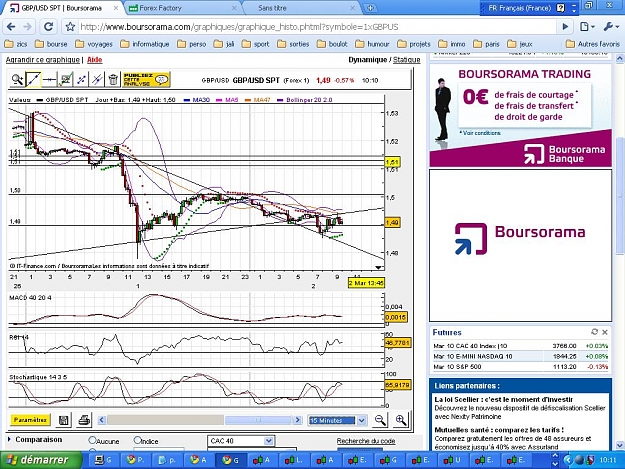The width and height of the screenshot is (625, 469).
Task: Open the 'projets' bookmarks folder
Action: (414, 44)
